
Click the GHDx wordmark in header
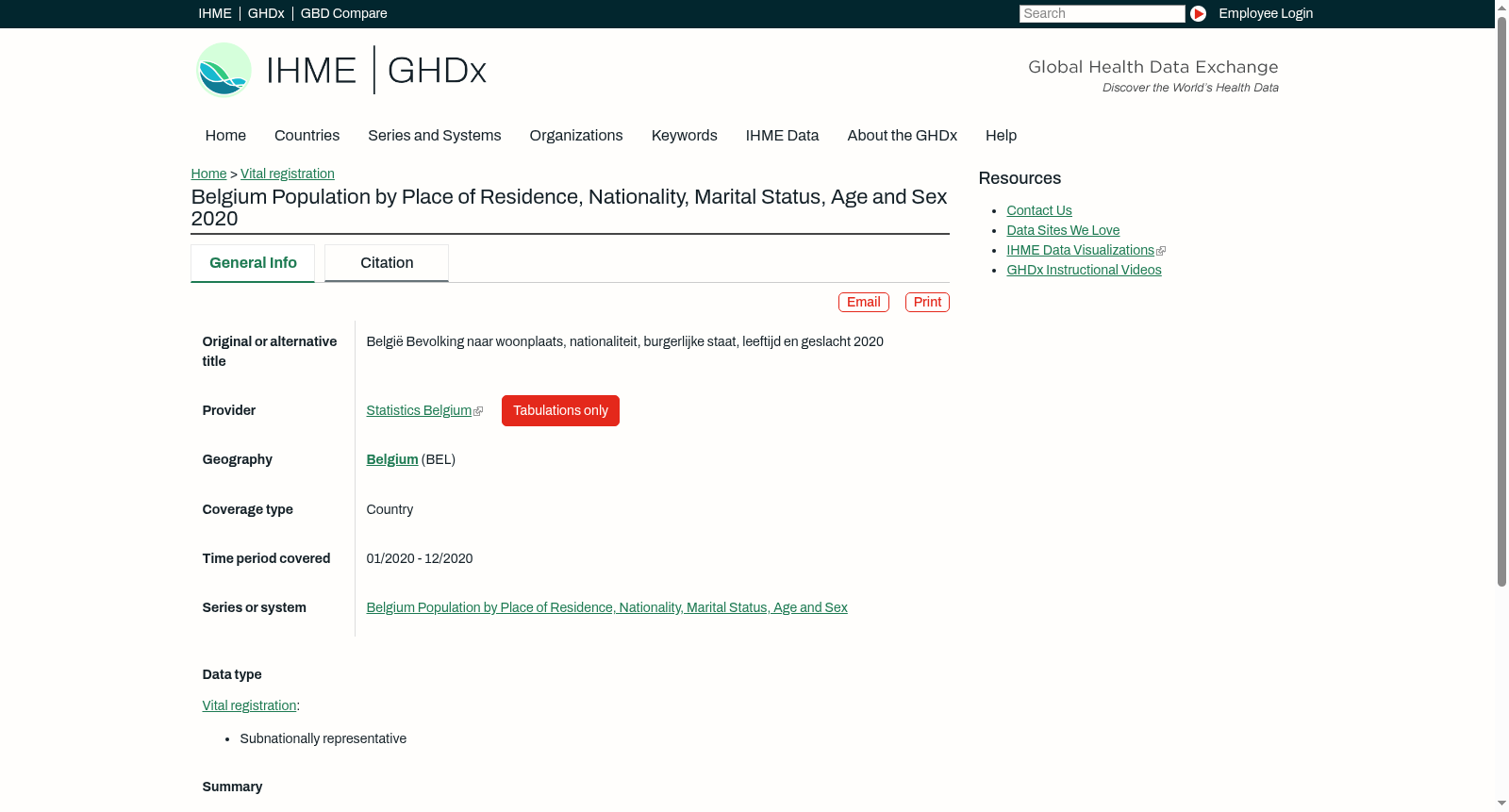point(437,71)
